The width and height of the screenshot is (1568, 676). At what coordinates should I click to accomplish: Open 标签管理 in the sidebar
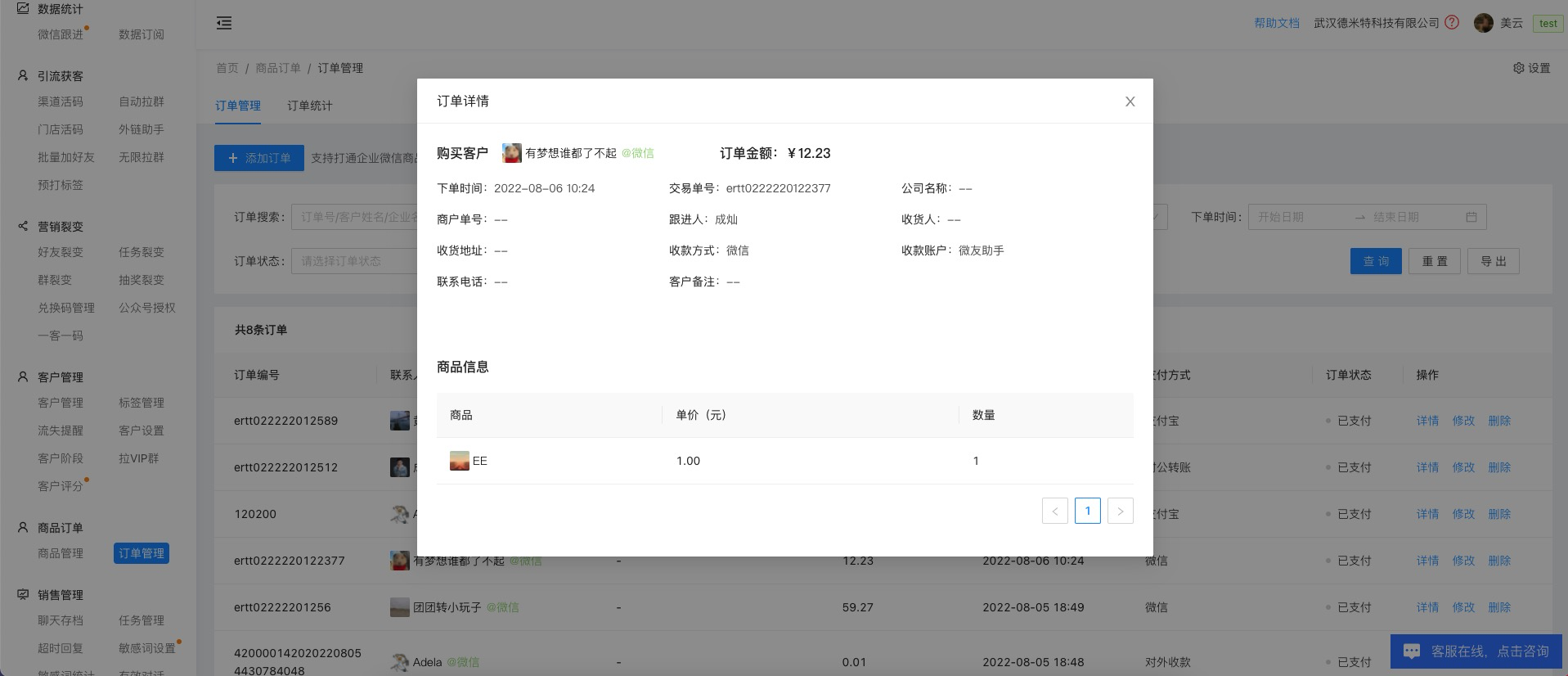142,403
